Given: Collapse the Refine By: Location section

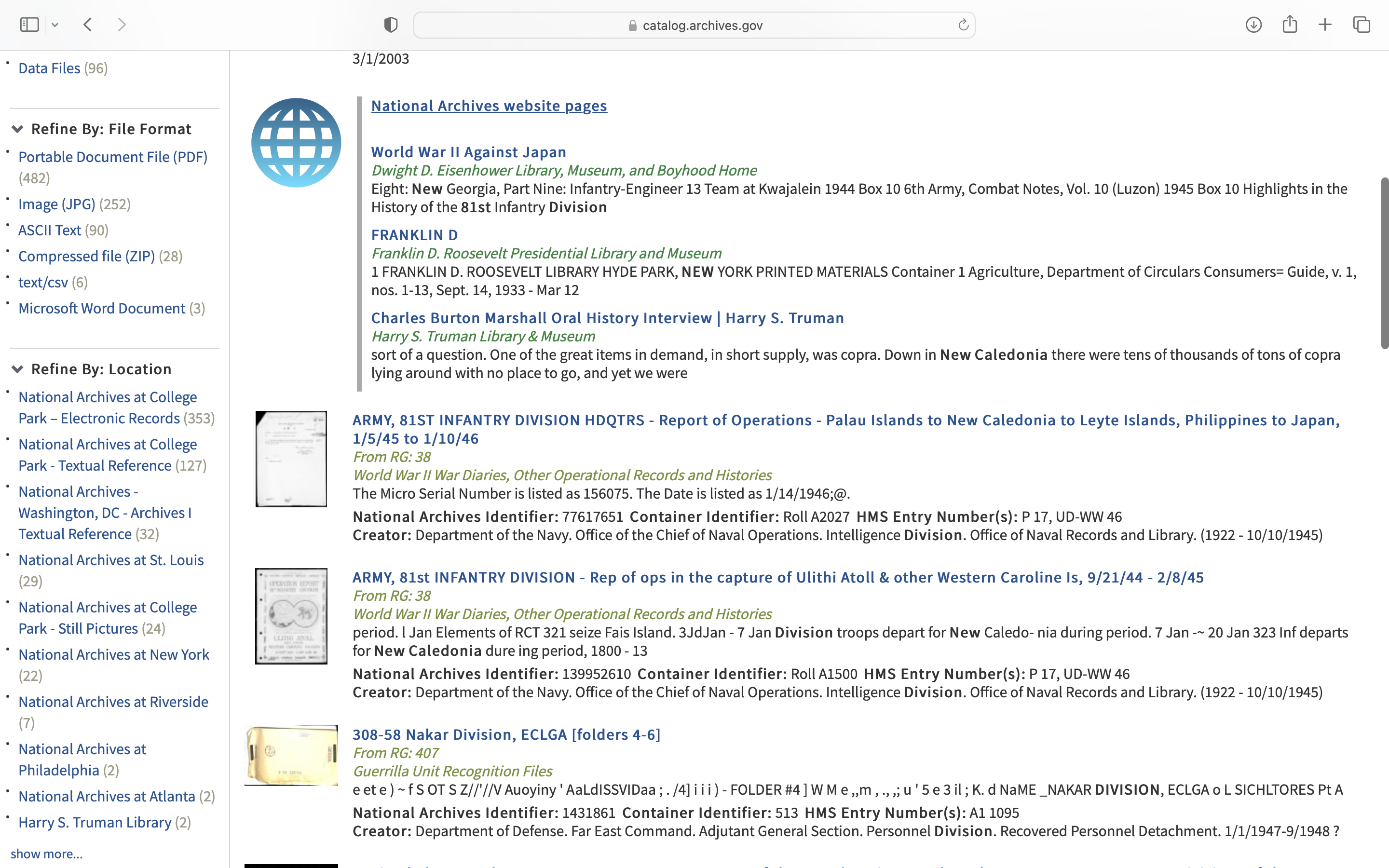Looking at the screenshot, I should point(18,369).
